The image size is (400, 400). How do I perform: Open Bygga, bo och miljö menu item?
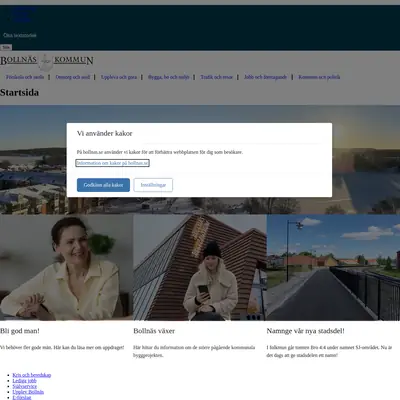(x=169, y=77)
